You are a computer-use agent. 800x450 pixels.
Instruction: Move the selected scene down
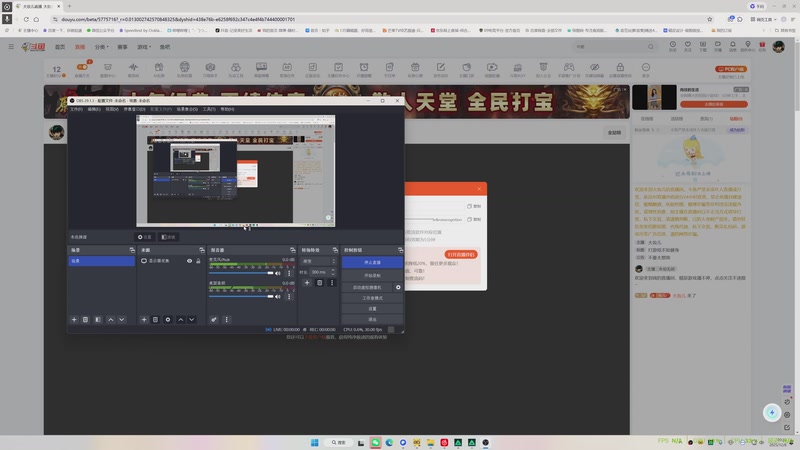(x=121, y=319)
